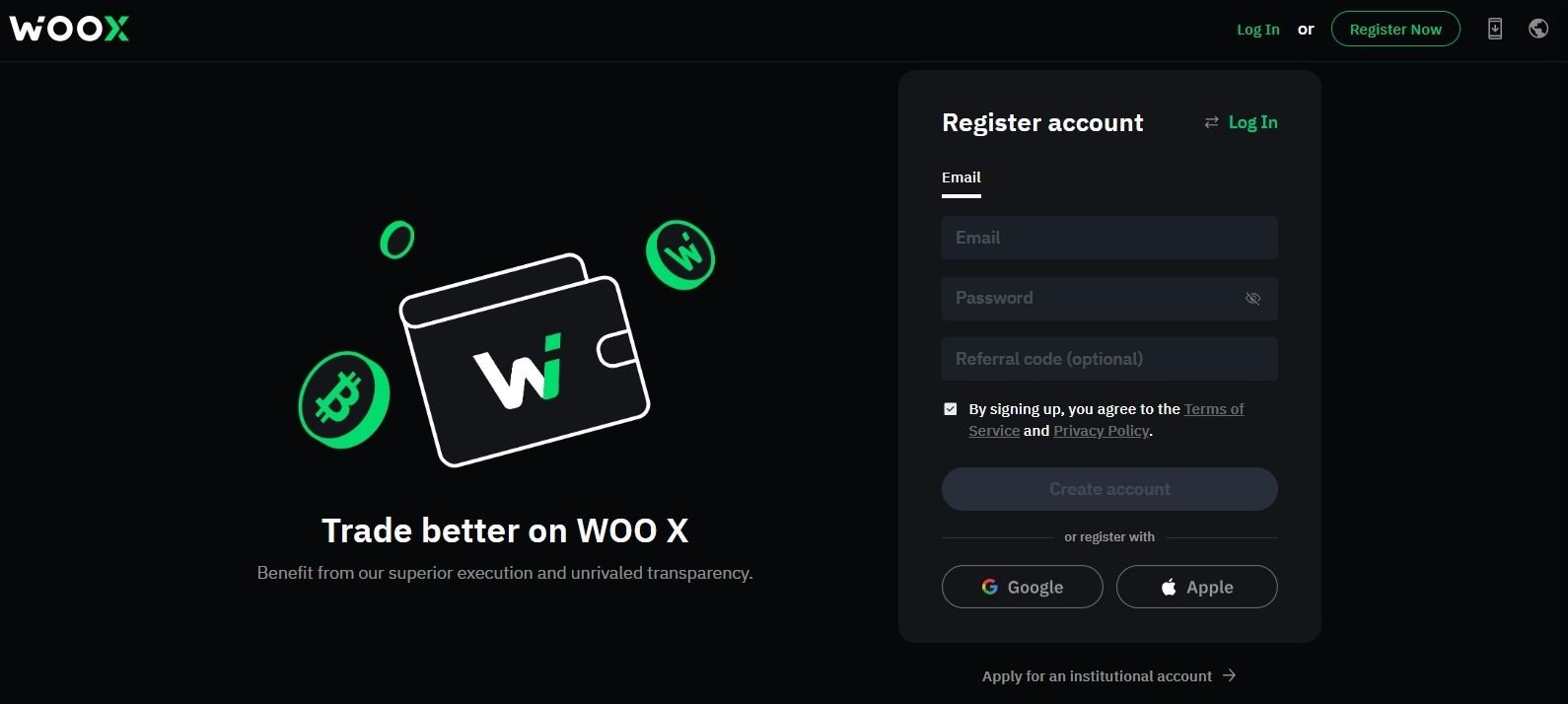This screenshot has width=1568, height=704.
Task: Click the green Bitcoin coin graphic
Action: [343, 399]
